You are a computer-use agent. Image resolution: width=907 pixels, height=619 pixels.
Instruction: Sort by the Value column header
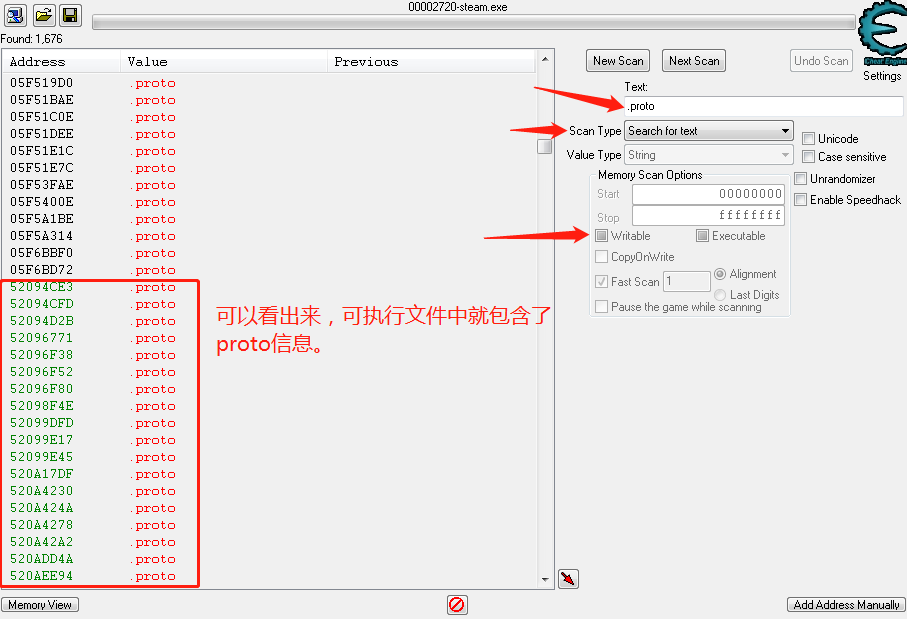[224, 62]
